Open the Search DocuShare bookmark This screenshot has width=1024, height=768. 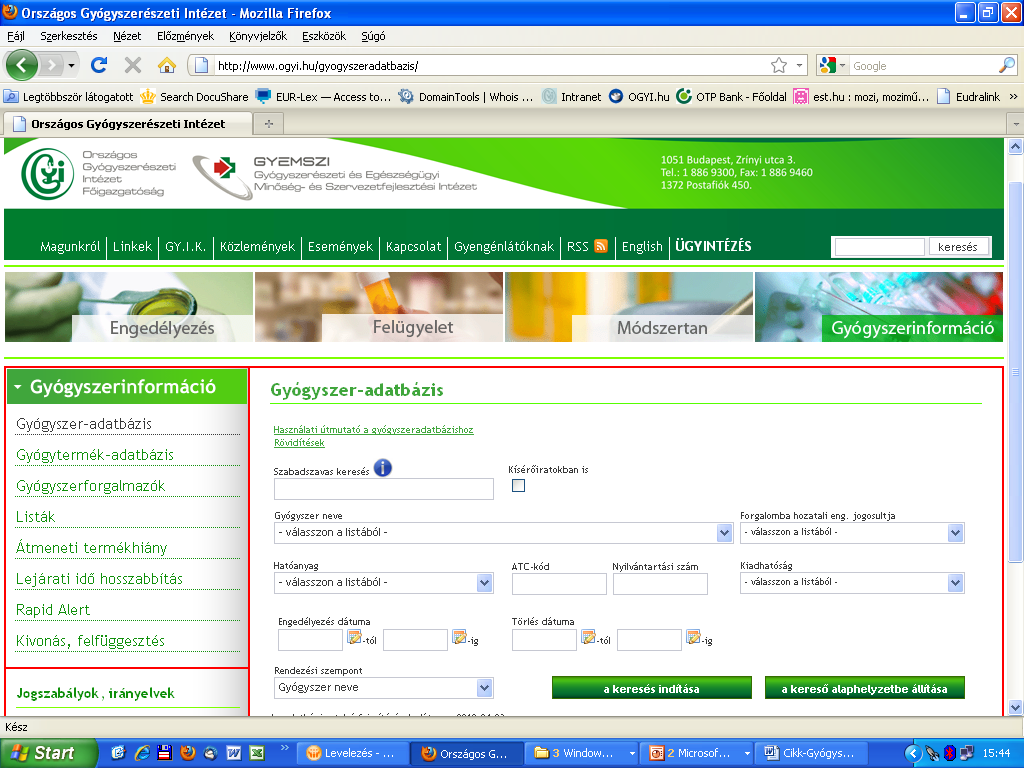195,97
